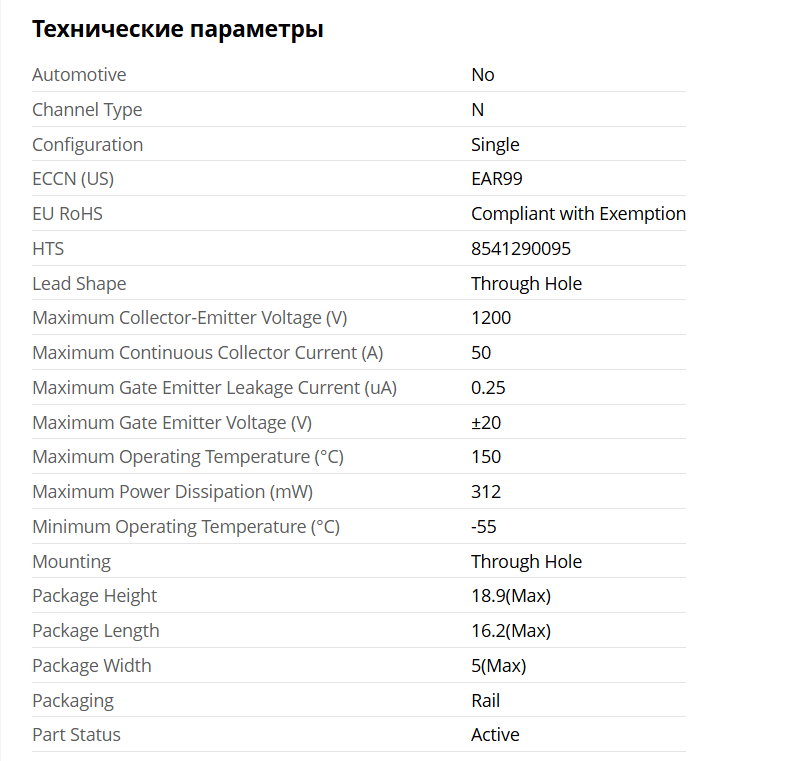Click the Packaging value Rail
This screenshot has width=806, height=761.
485,700
